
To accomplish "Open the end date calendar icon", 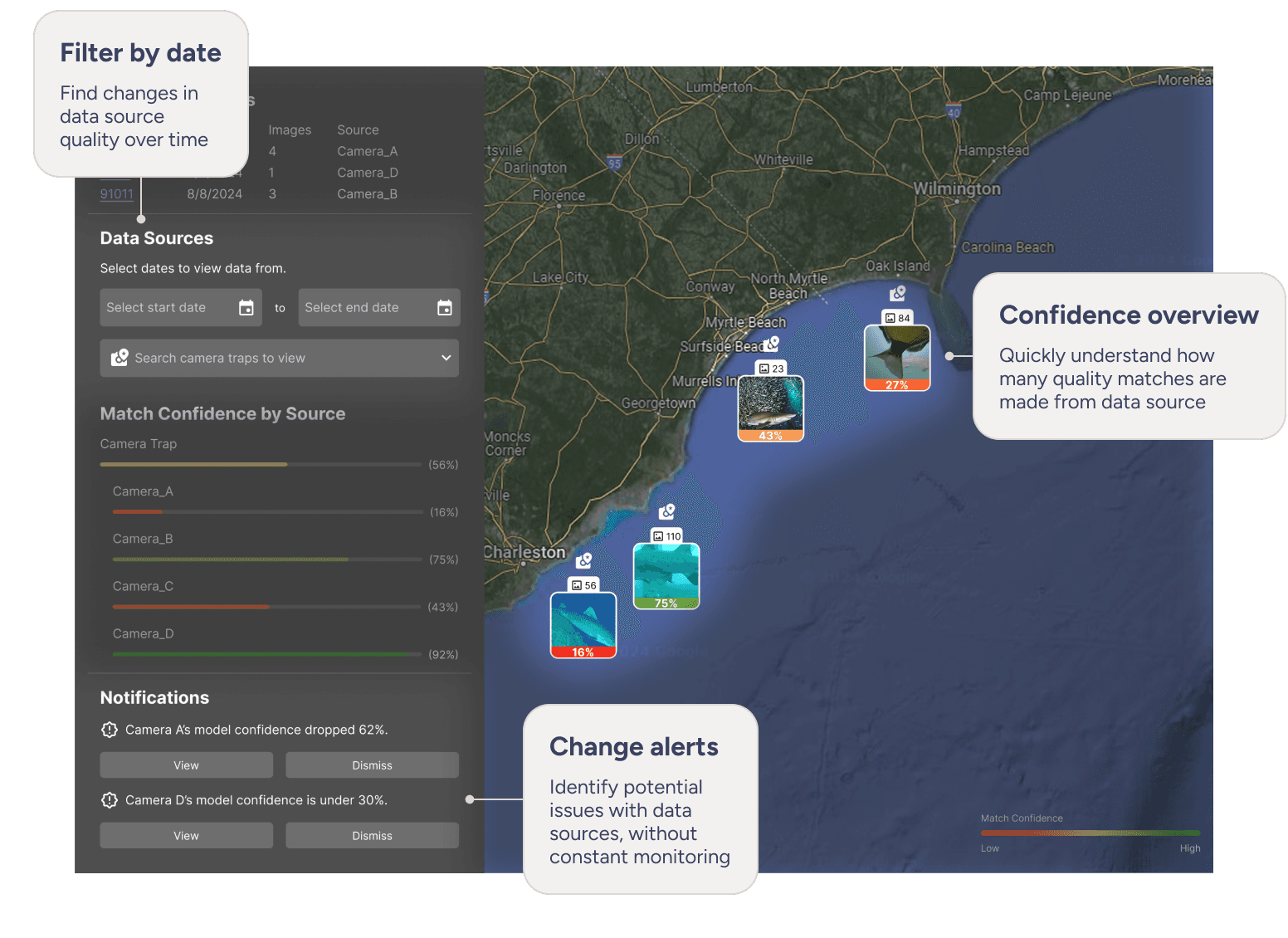I will (x=445, y=308).
